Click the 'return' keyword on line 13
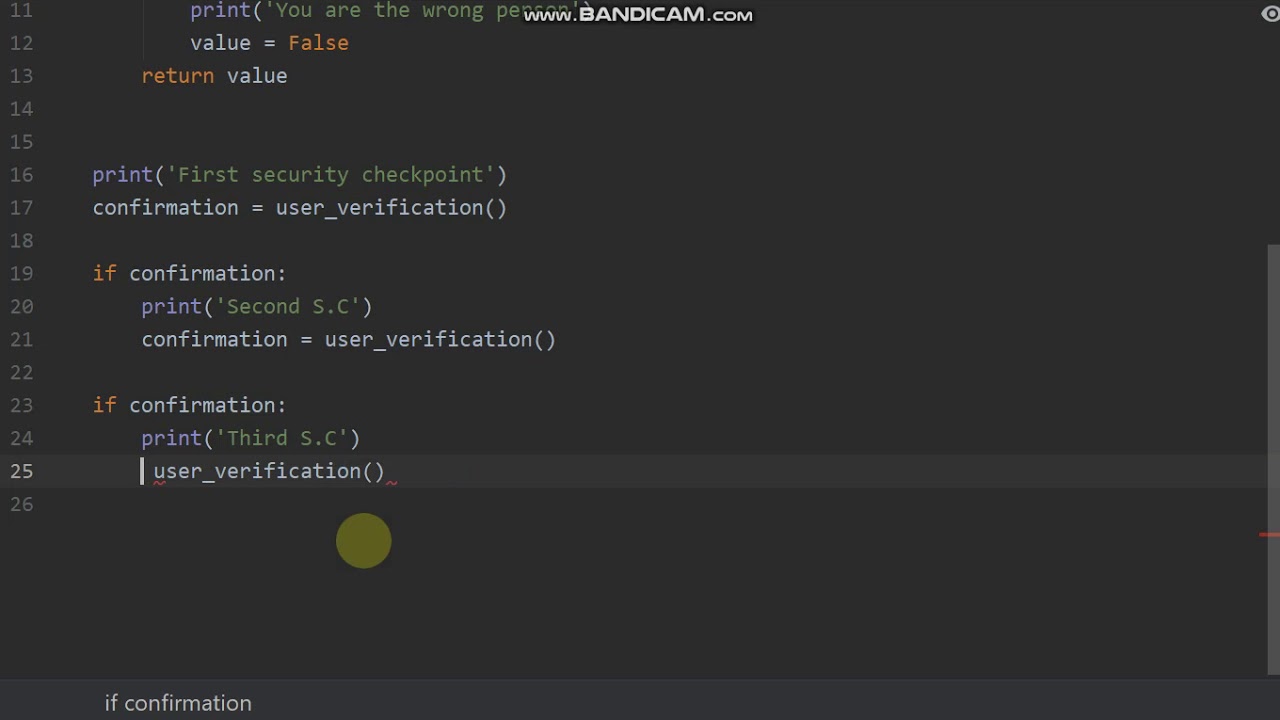Screen dimensions: 1280x720 [177, 76]
